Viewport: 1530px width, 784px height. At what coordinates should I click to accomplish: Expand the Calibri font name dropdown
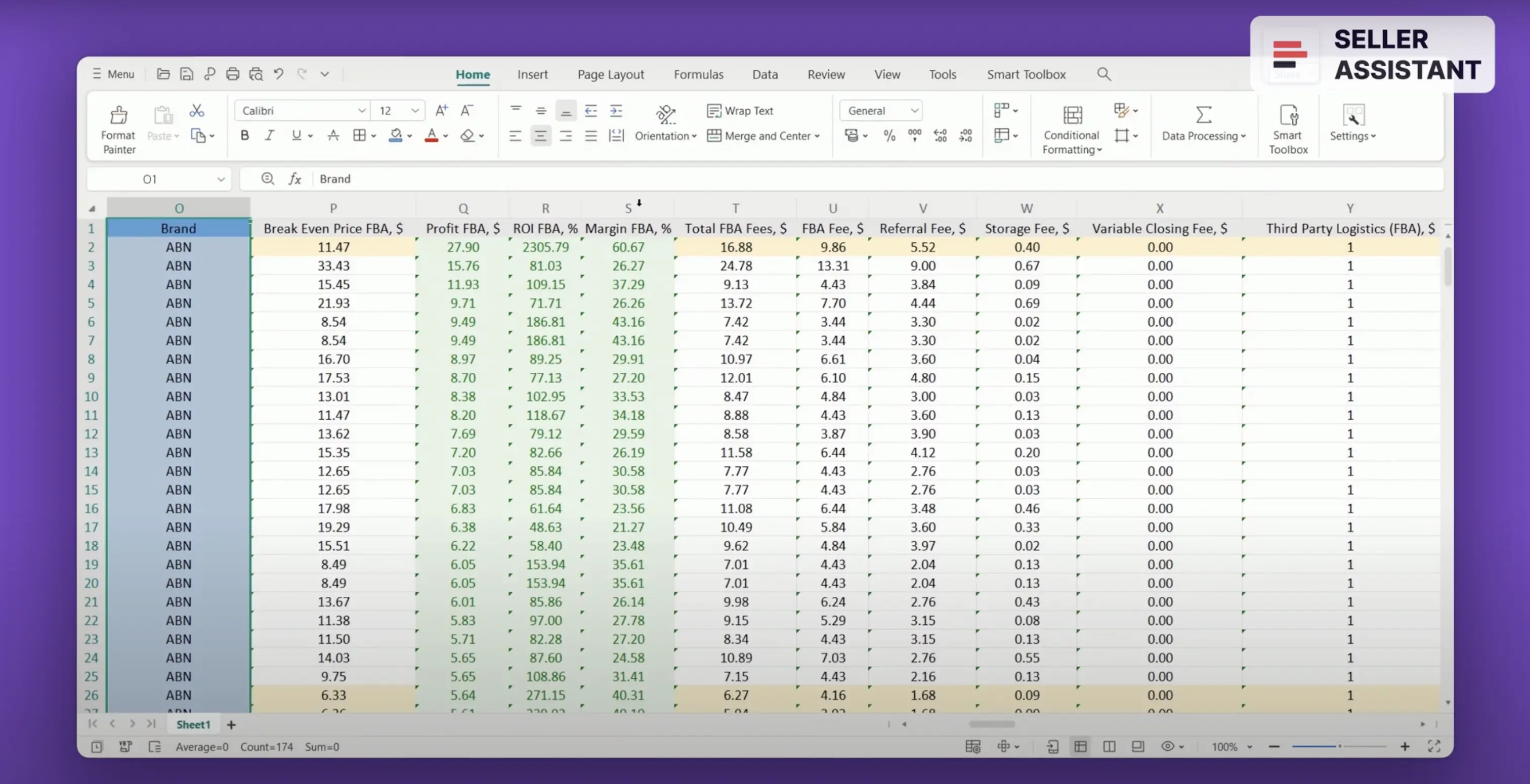pyautogui.click(x=361, y=111)
